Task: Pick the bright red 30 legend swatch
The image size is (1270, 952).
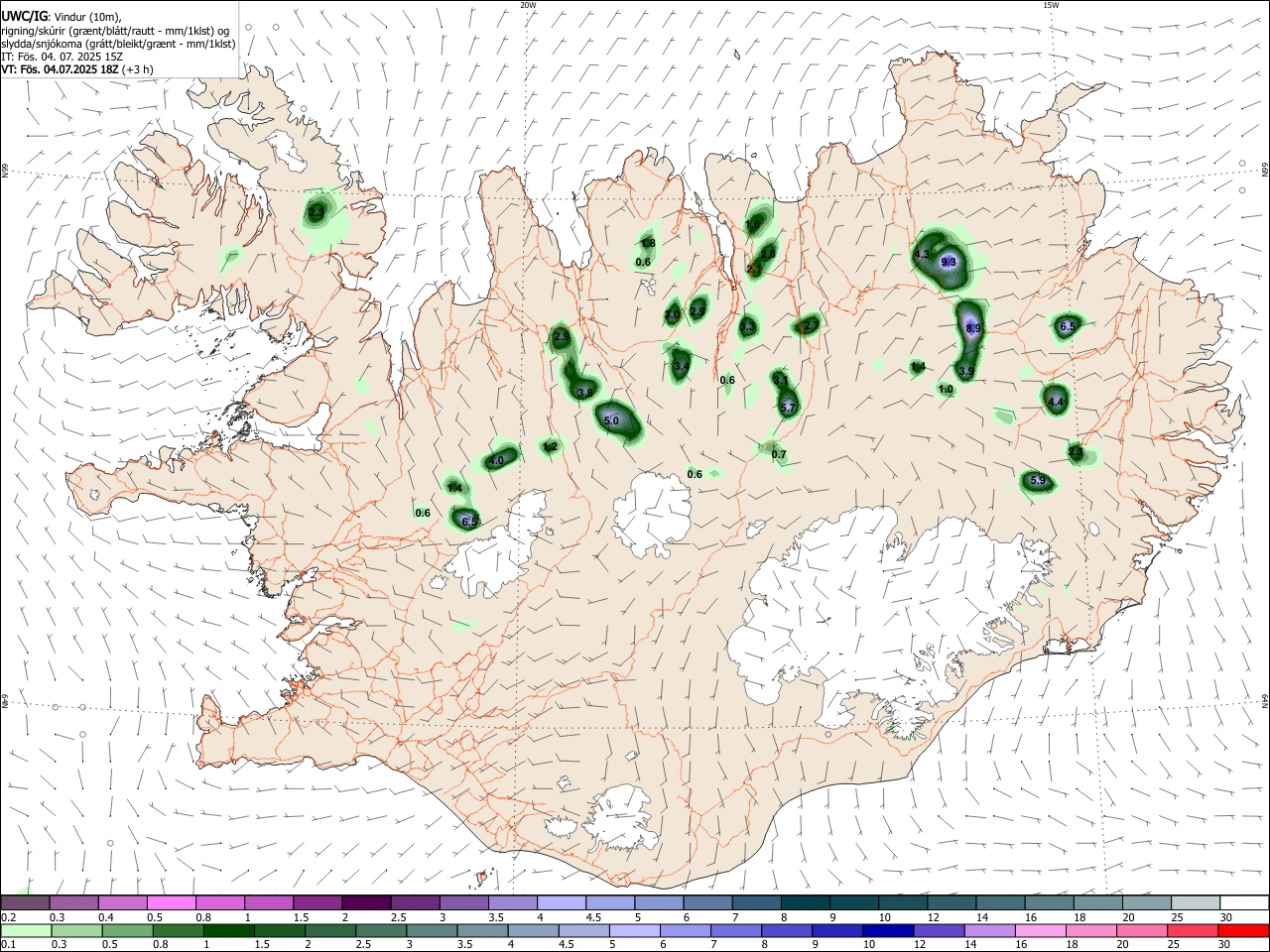Action: [x=1244, y=930]
